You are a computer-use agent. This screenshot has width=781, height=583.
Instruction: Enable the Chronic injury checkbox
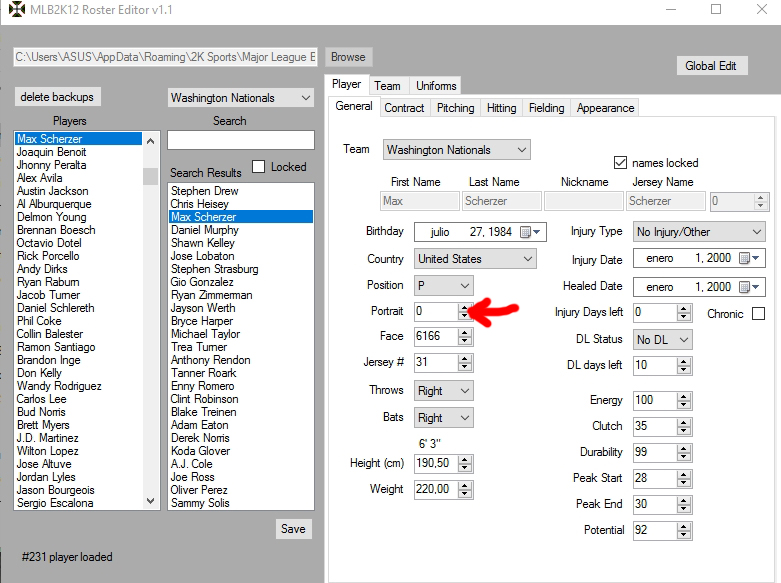757,314
